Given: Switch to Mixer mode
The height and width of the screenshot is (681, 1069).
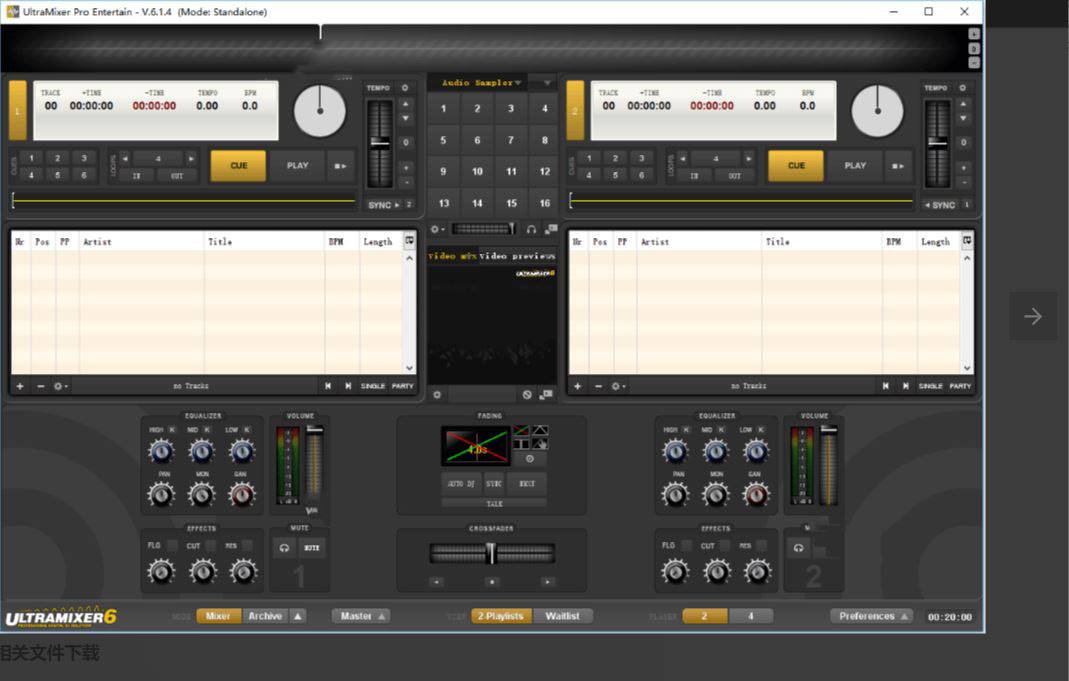Looking at the screenshot, I should pyautogui.click(x=218, y=616).
